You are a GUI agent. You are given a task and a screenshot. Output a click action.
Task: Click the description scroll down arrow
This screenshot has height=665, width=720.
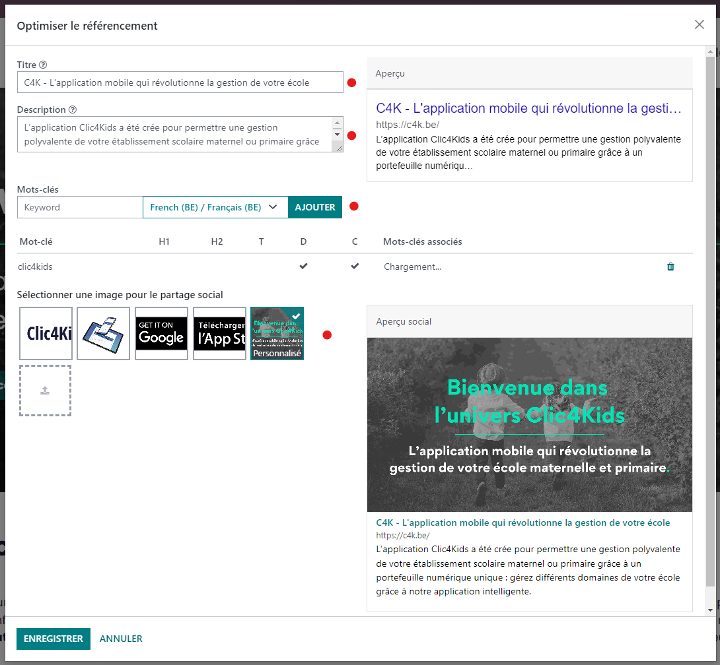coord(337,135)
